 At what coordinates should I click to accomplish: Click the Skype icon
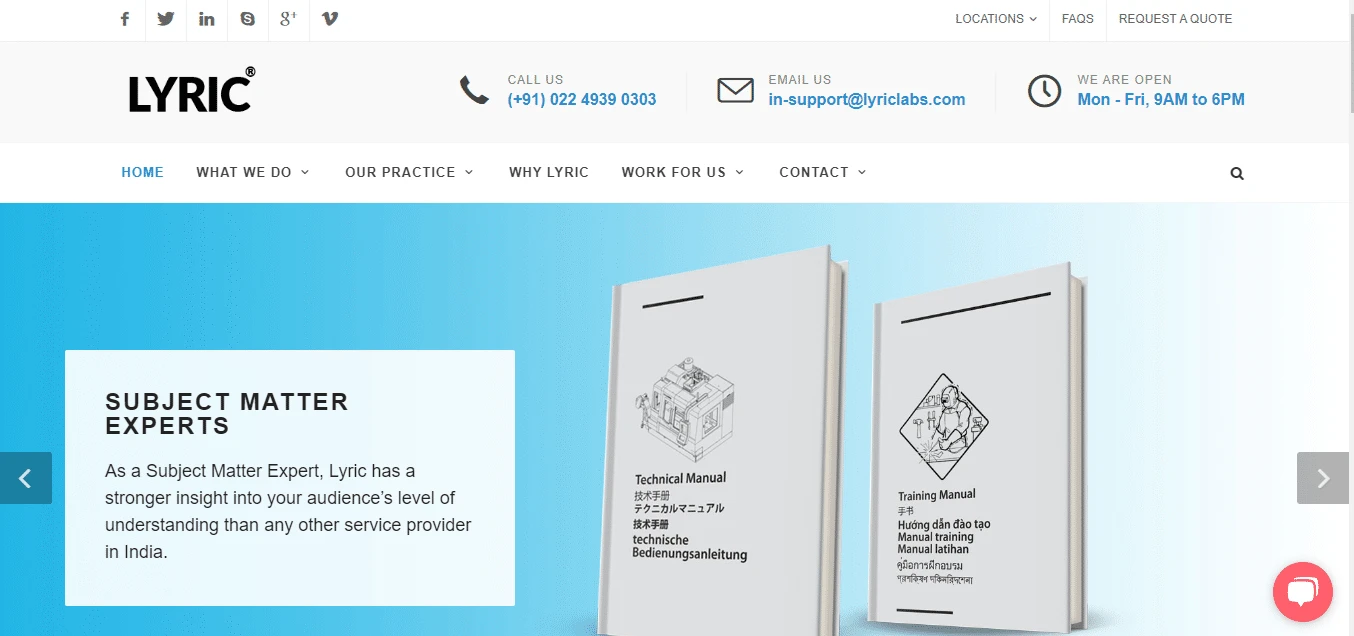point(248,19)
